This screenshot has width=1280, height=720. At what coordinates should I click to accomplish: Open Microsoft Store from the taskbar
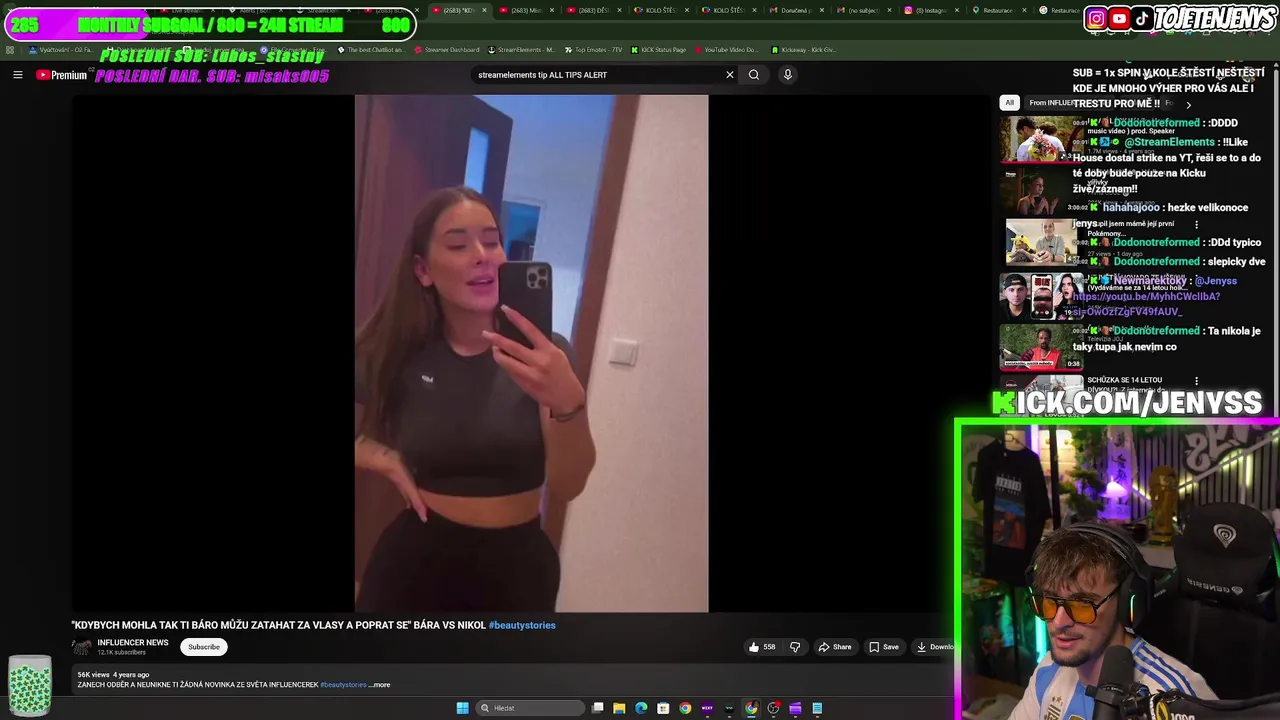click(663, 708)
